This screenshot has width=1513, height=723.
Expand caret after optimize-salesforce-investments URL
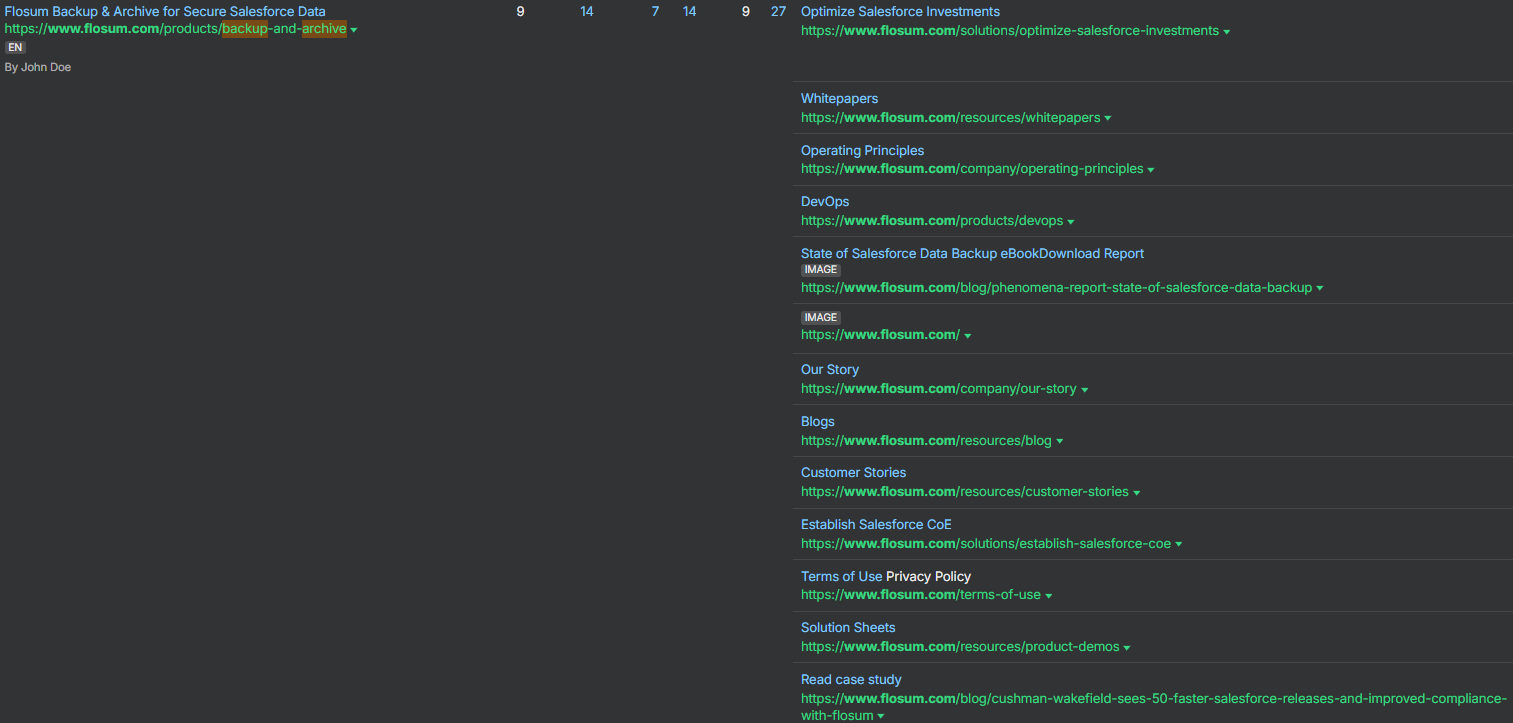pyautogui.click(x=1227, y=32)
